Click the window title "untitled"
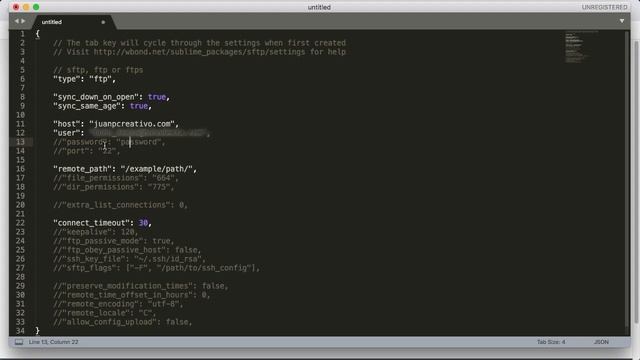Viewport: 640px width, 360px height. 319,7
